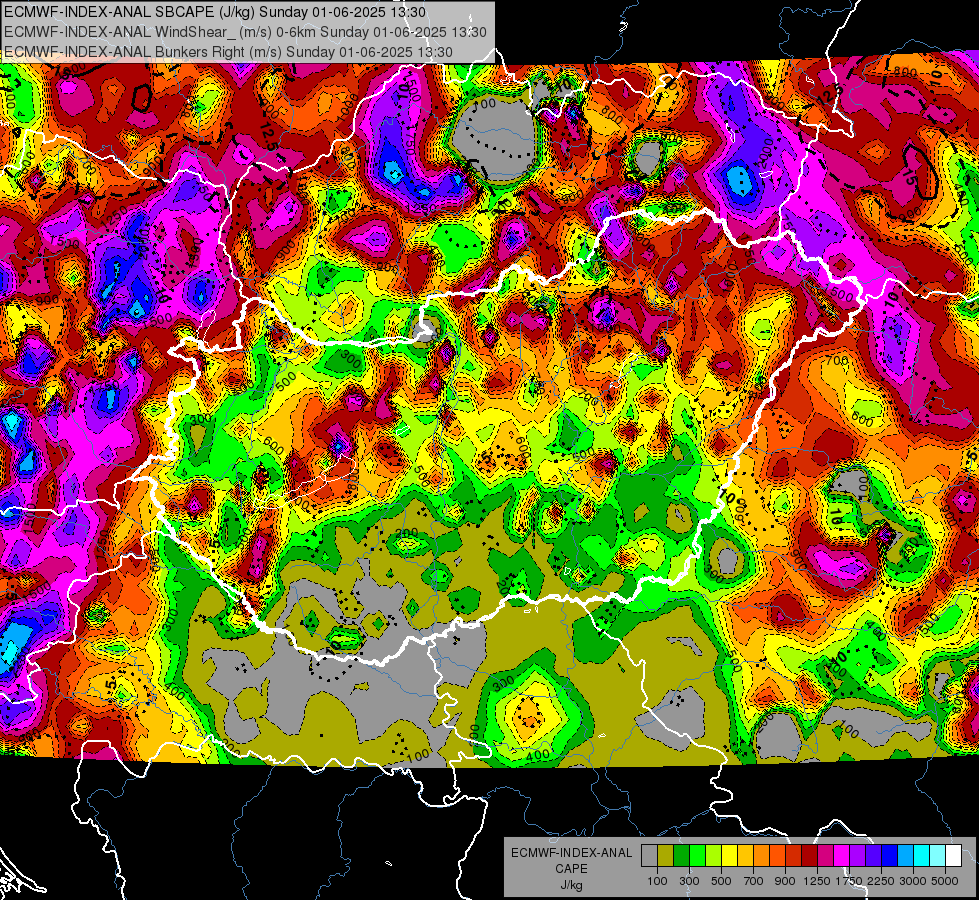Click the 100 legend tick label

(657, 881)
